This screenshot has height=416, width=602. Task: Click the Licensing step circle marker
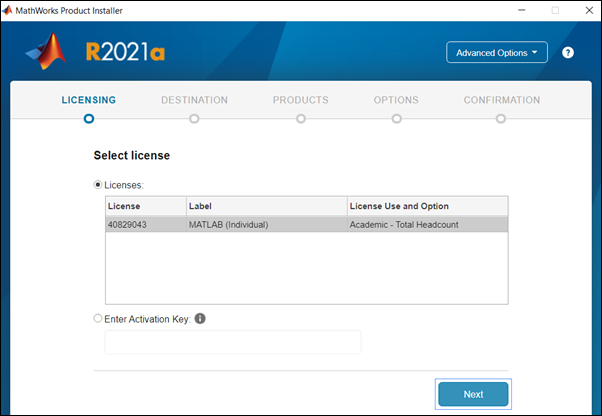89,119
